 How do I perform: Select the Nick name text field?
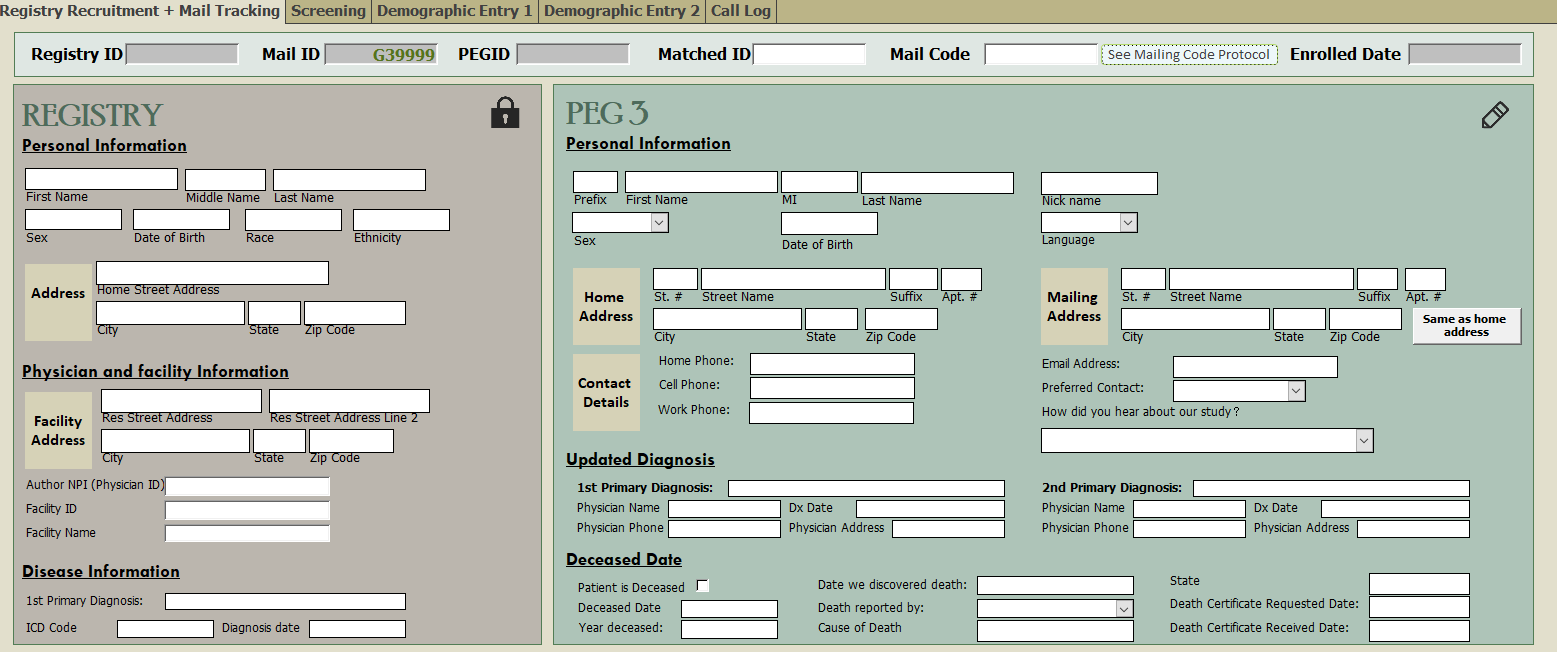point(1098,183)
